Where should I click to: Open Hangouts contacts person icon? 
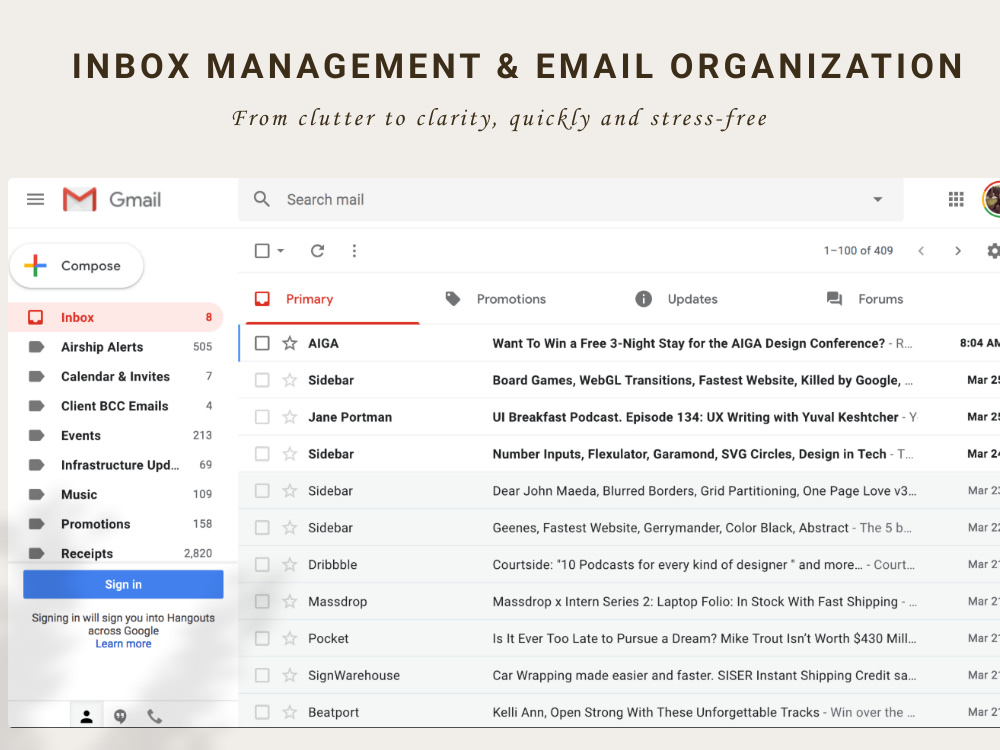[x=87, y=716]
